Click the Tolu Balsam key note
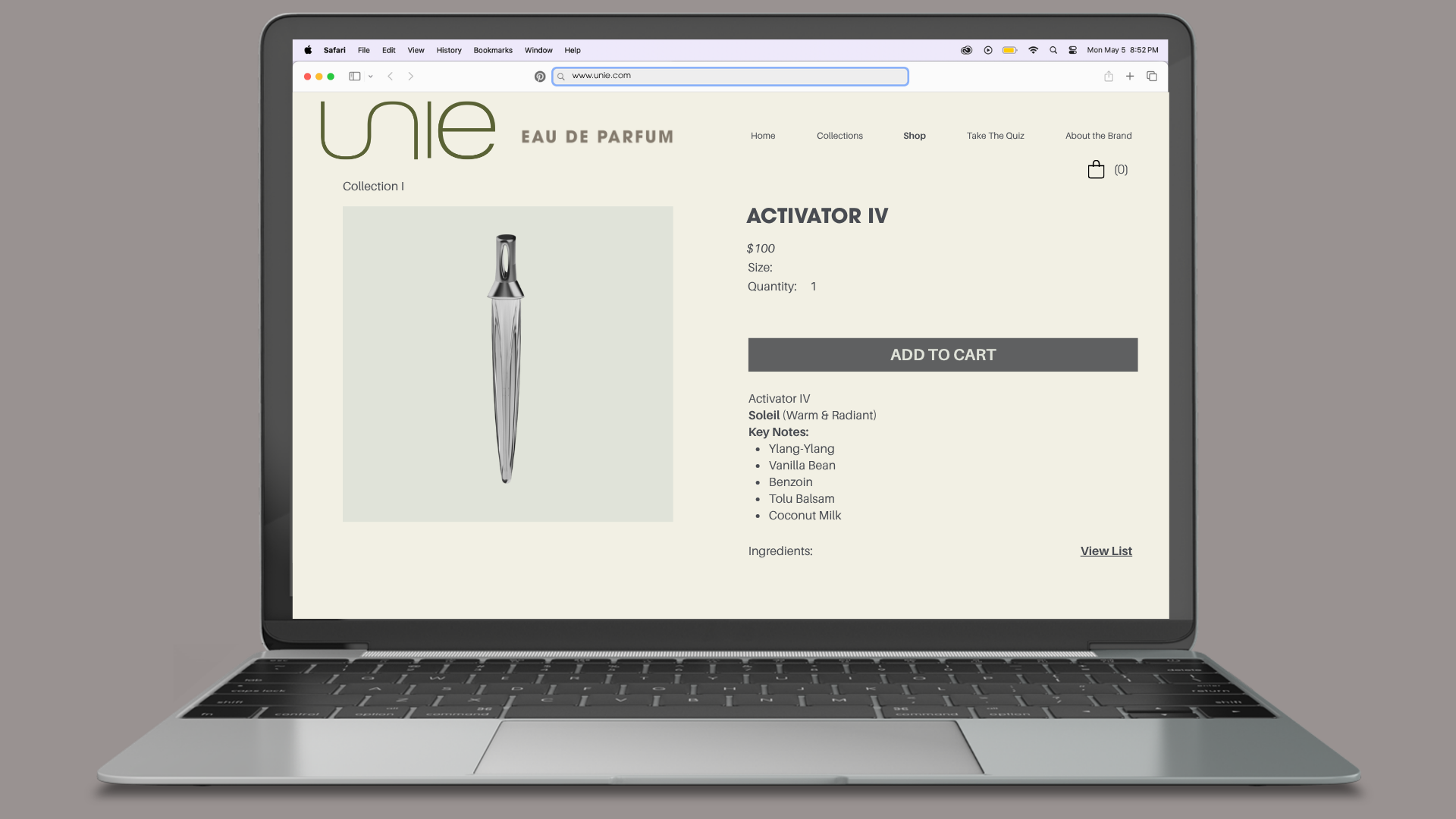 point(802,499)
